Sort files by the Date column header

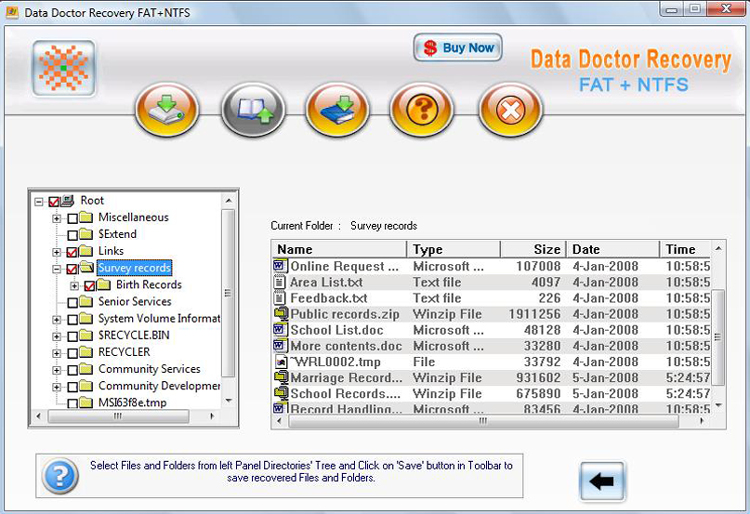[x=613, y=249]
